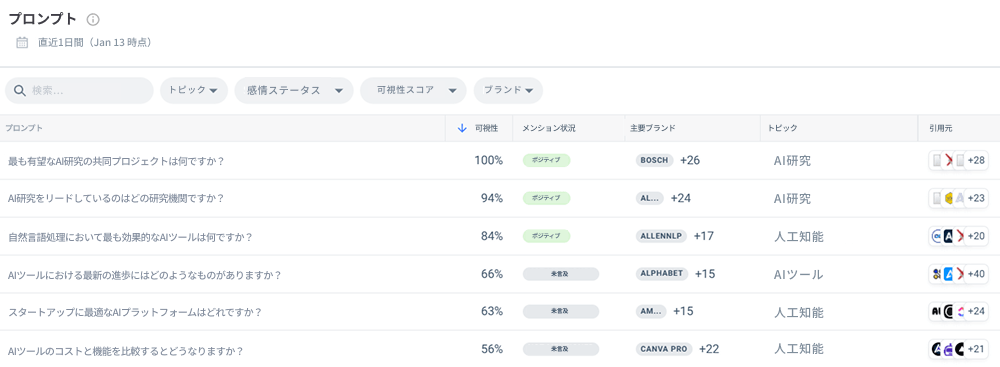Image resolution: width=1000 pixels, height=367 pixels.
Task: Open the 感情ステータス filter dropdown
Action: tap(294, 91)
